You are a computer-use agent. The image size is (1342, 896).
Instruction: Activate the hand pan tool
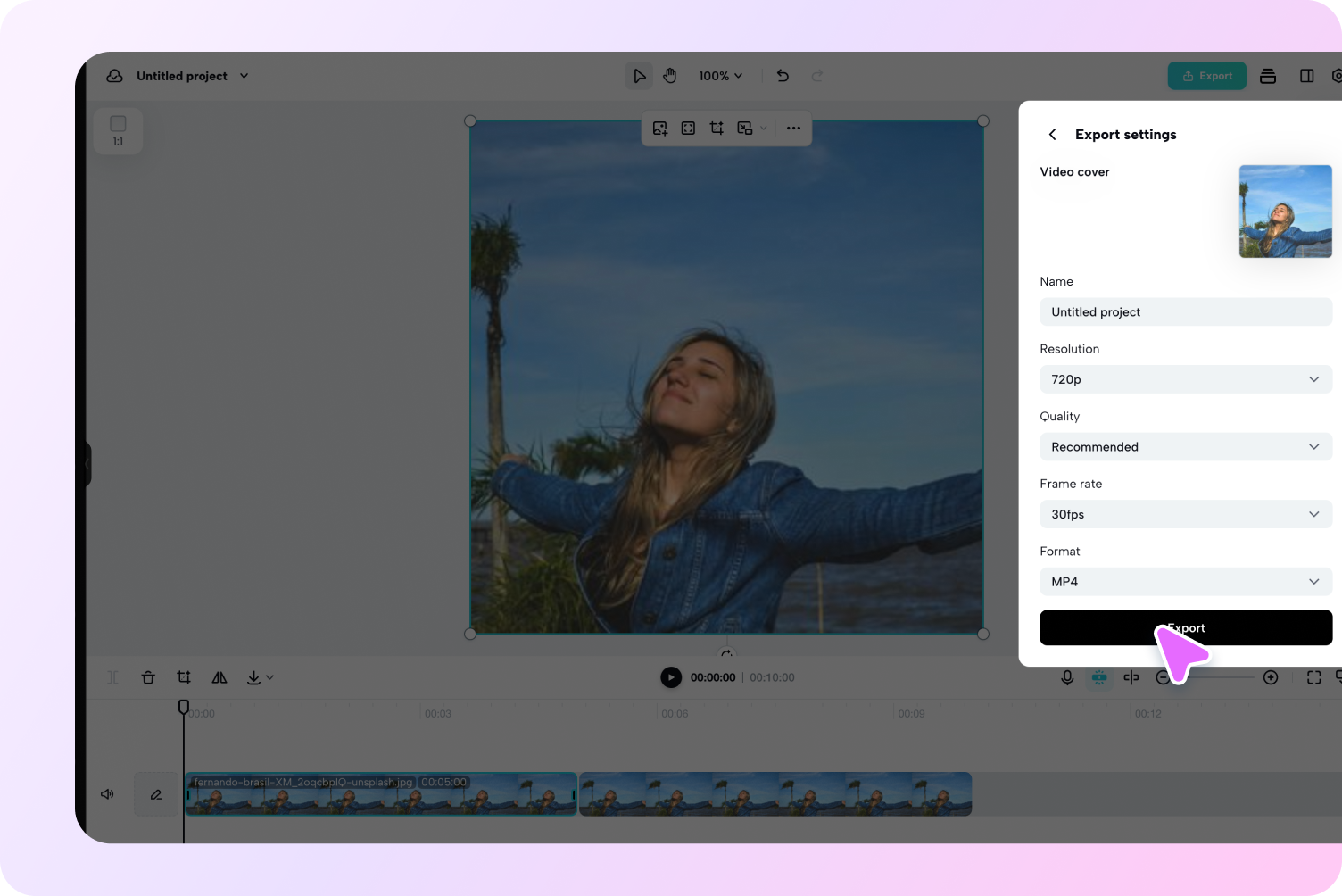(x=670, y=76)
